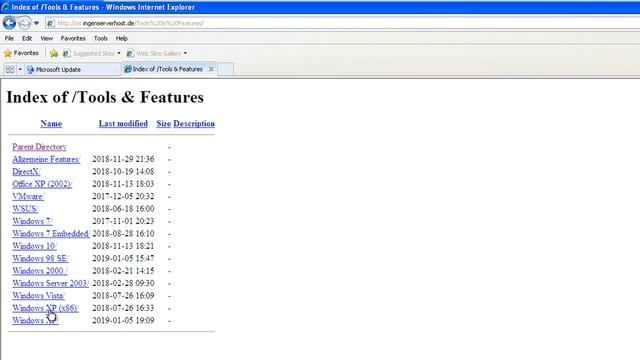Open a new blank tab
This screenshot has height=360, width=640.
[226, 69]
